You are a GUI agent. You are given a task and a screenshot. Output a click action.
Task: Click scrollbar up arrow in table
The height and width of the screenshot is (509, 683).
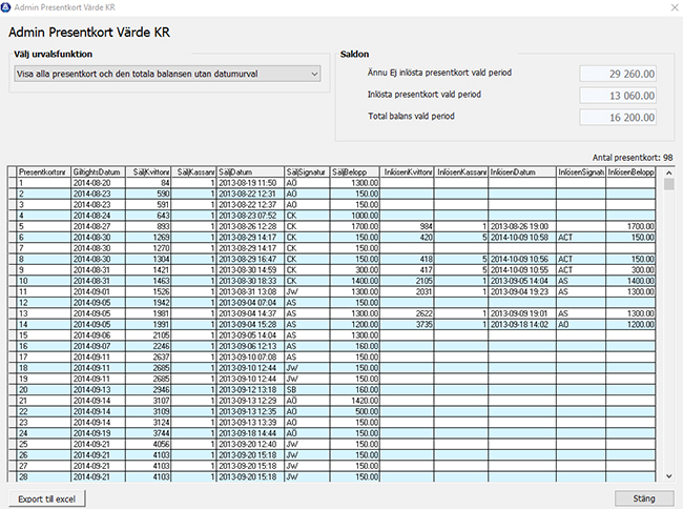point(669,173)
